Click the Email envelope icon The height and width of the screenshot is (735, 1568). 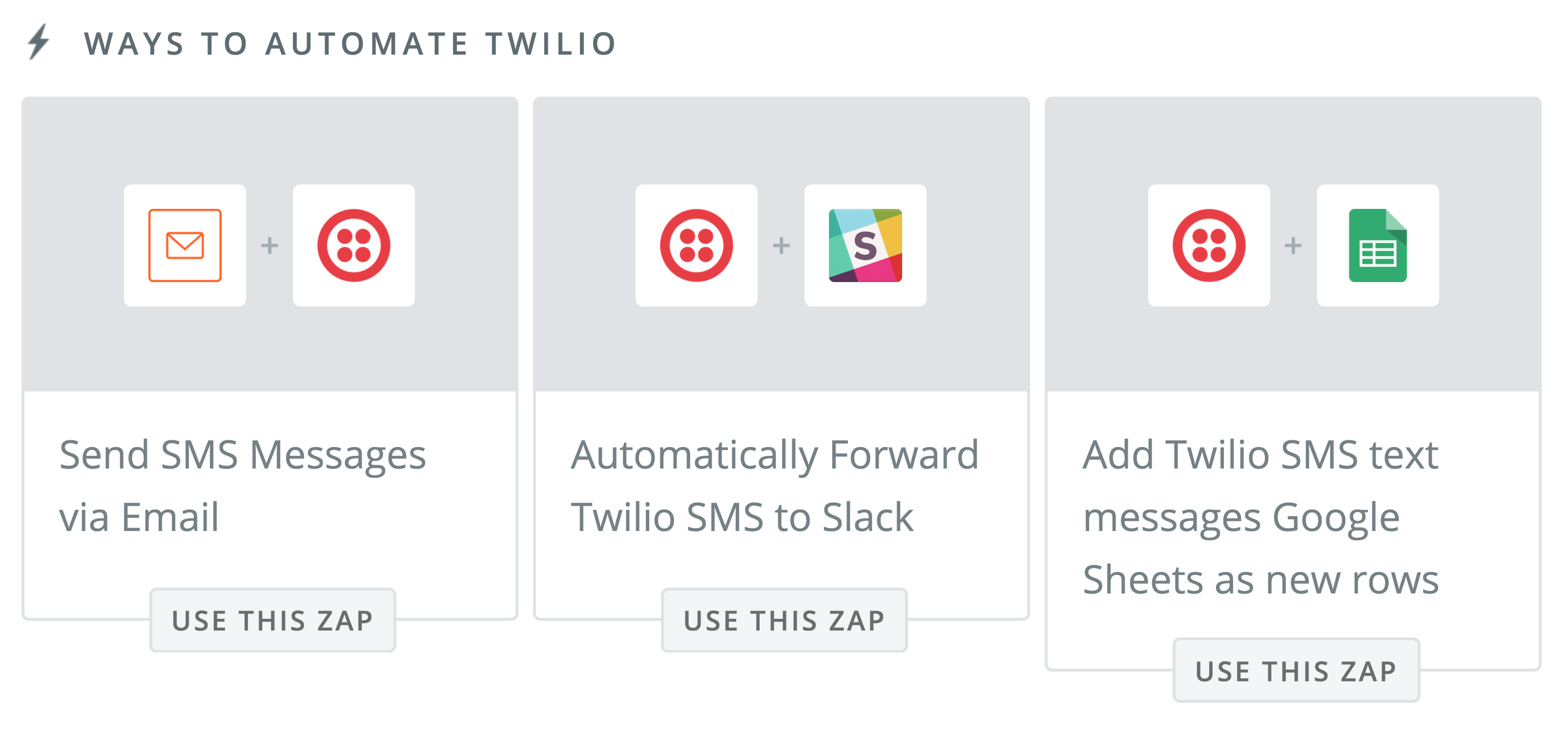[x=185, y=245]
